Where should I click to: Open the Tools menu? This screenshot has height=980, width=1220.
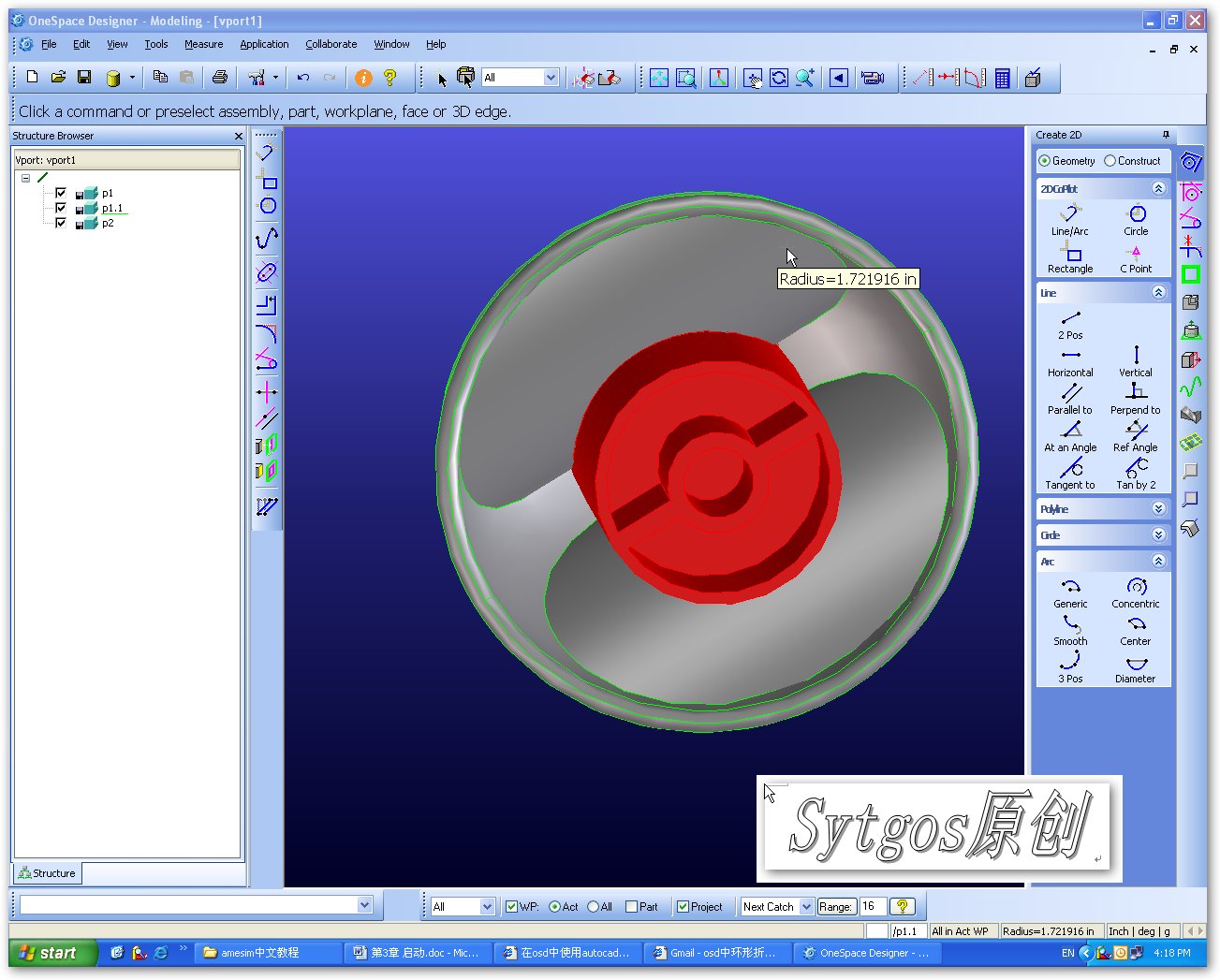[x=156, y=44]
